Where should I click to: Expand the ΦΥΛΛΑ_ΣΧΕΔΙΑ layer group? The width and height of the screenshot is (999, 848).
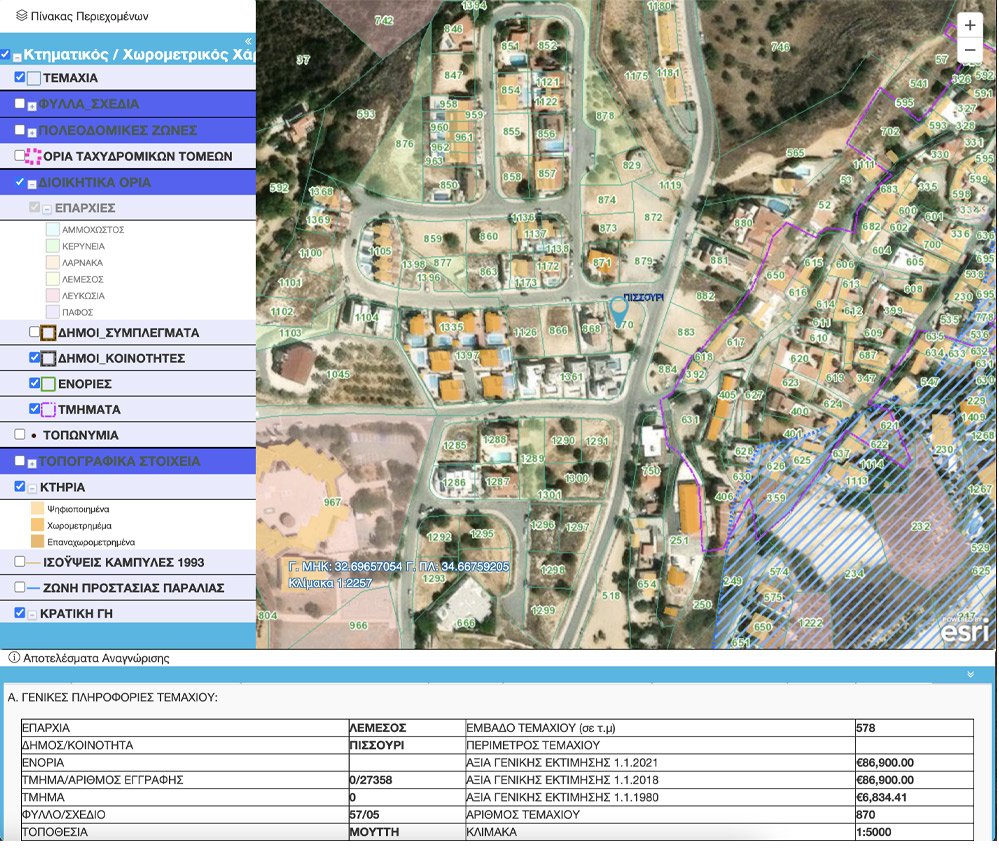[x=32, y=104]
